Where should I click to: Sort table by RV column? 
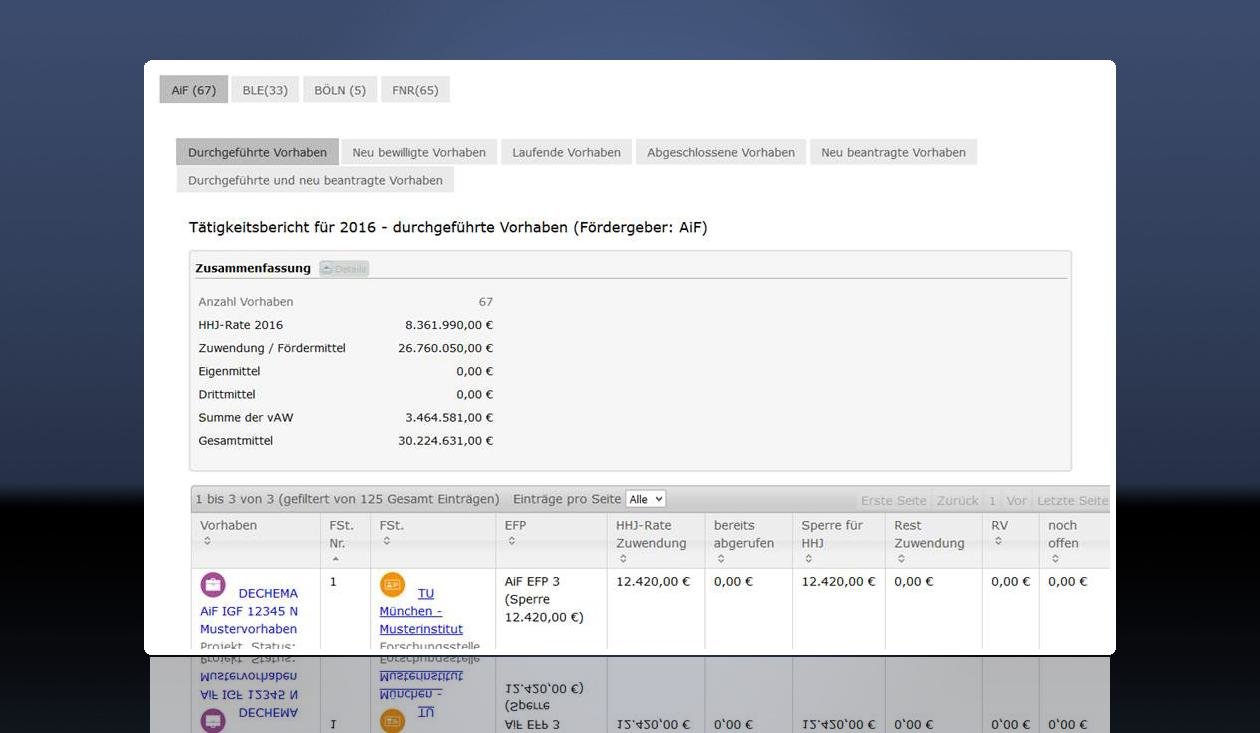pyautogui.click(x=996, y=541)
